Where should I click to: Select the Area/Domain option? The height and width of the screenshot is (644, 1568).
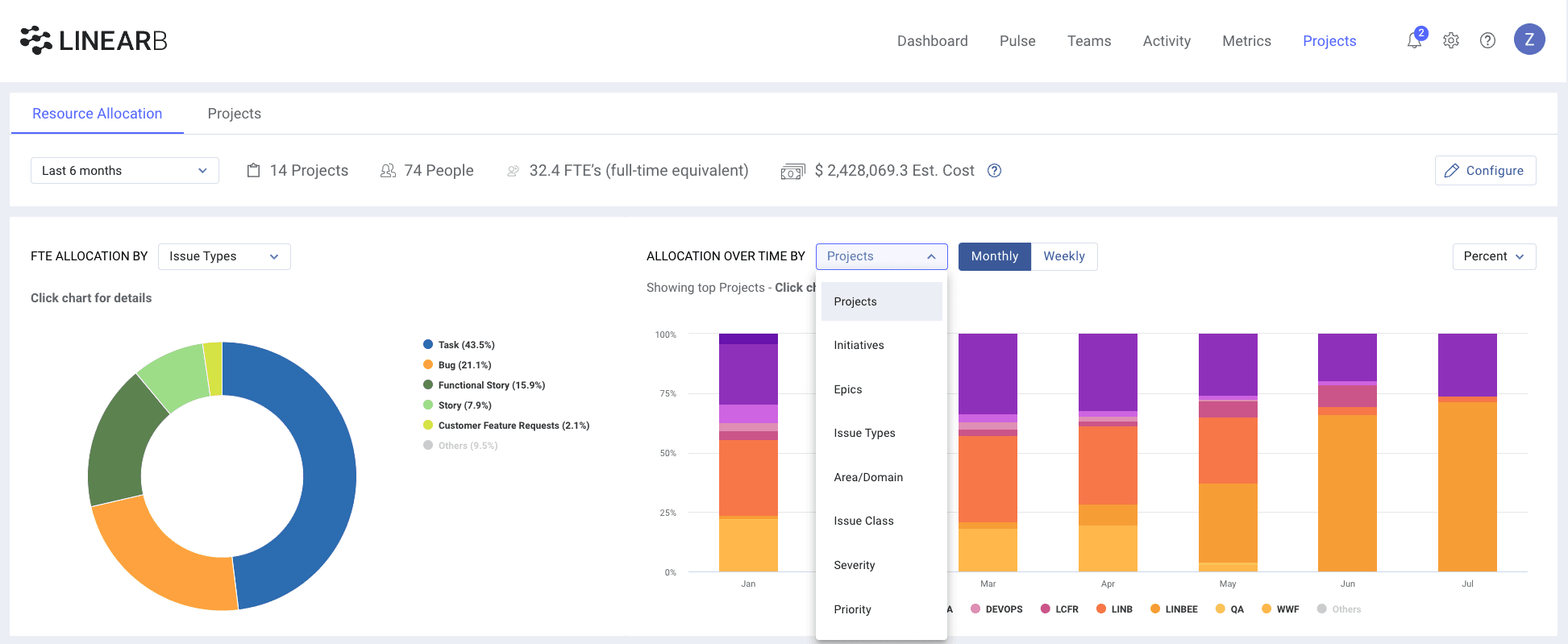pos(881,477)
